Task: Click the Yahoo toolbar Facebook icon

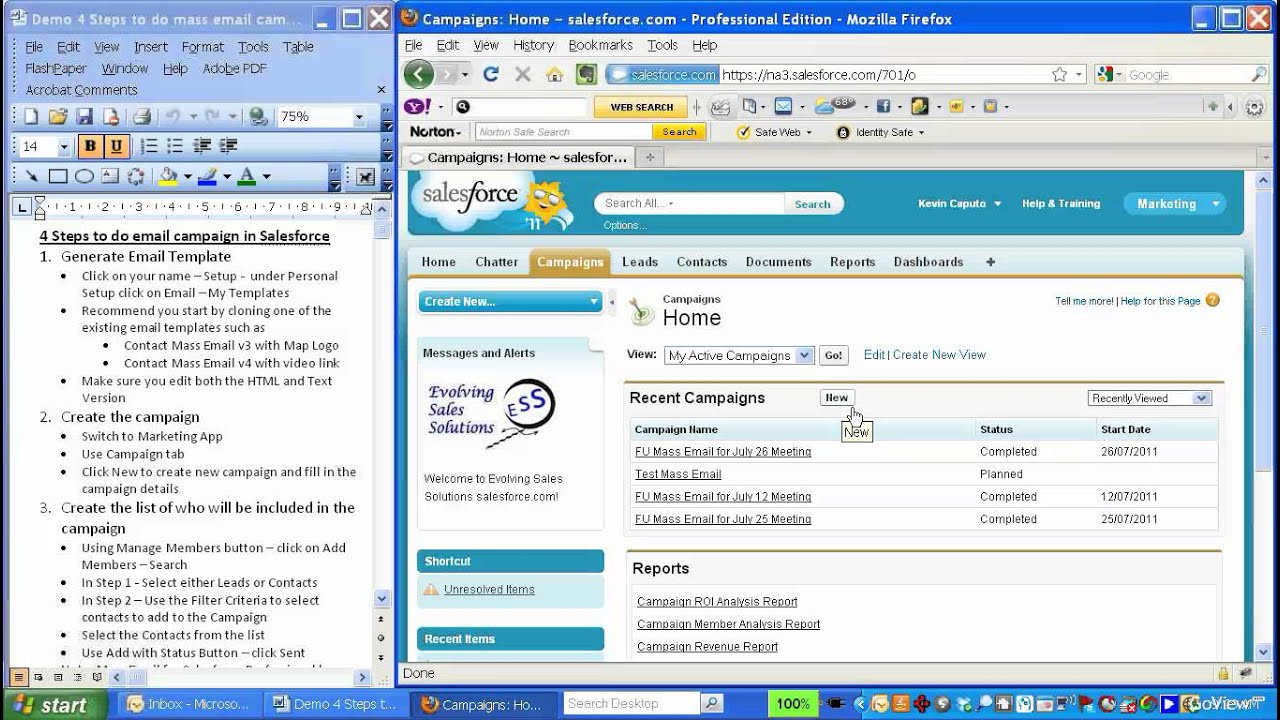Action: tap(883, 106)
